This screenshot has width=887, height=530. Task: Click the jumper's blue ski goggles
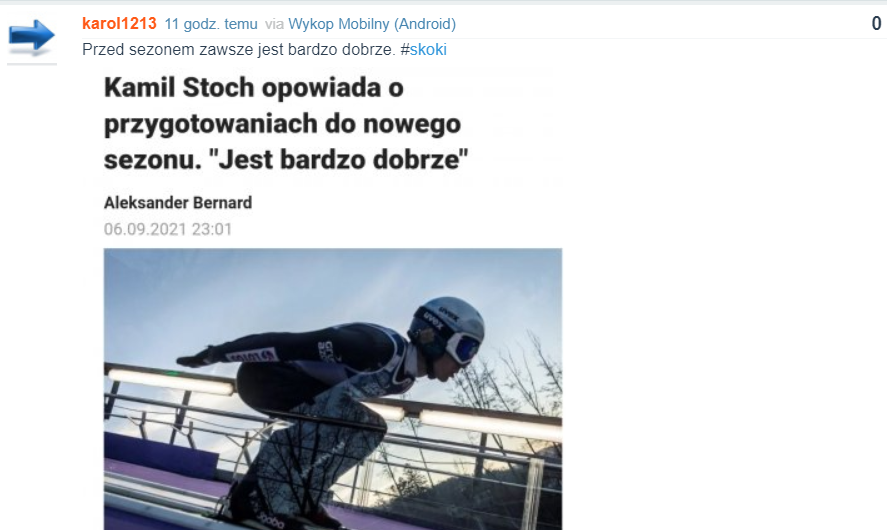[x=464, y=348]
